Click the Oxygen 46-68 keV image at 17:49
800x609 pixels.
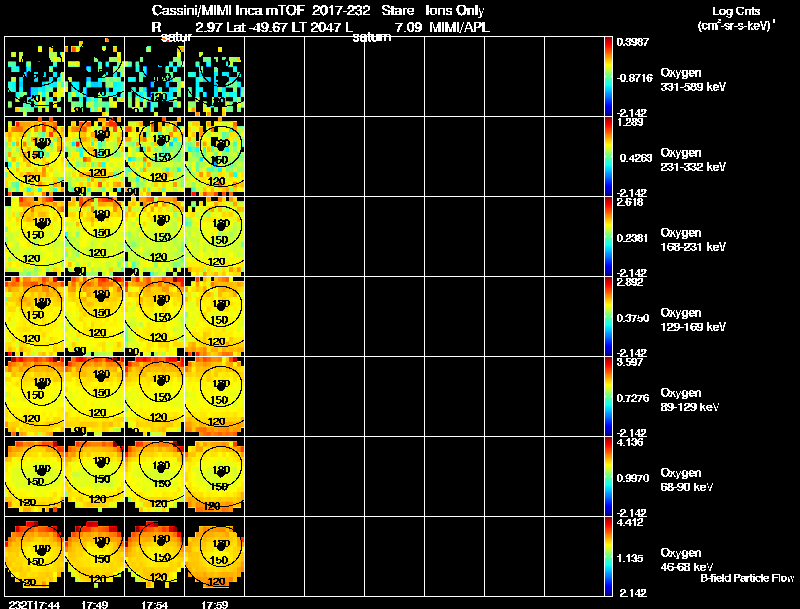point(94,556)
